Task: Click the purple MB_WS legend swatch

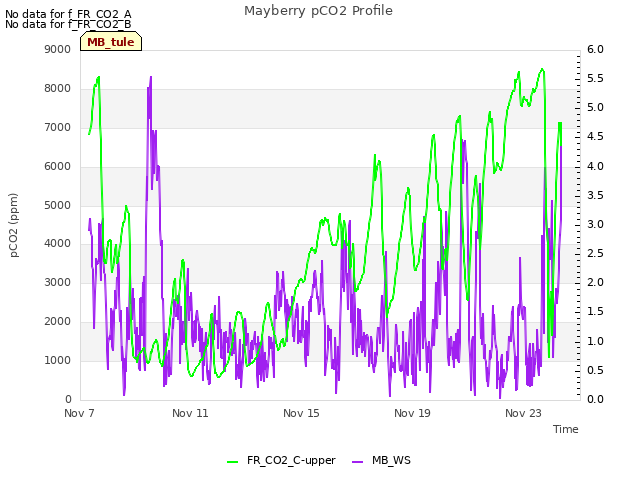Action: [358, 462]
